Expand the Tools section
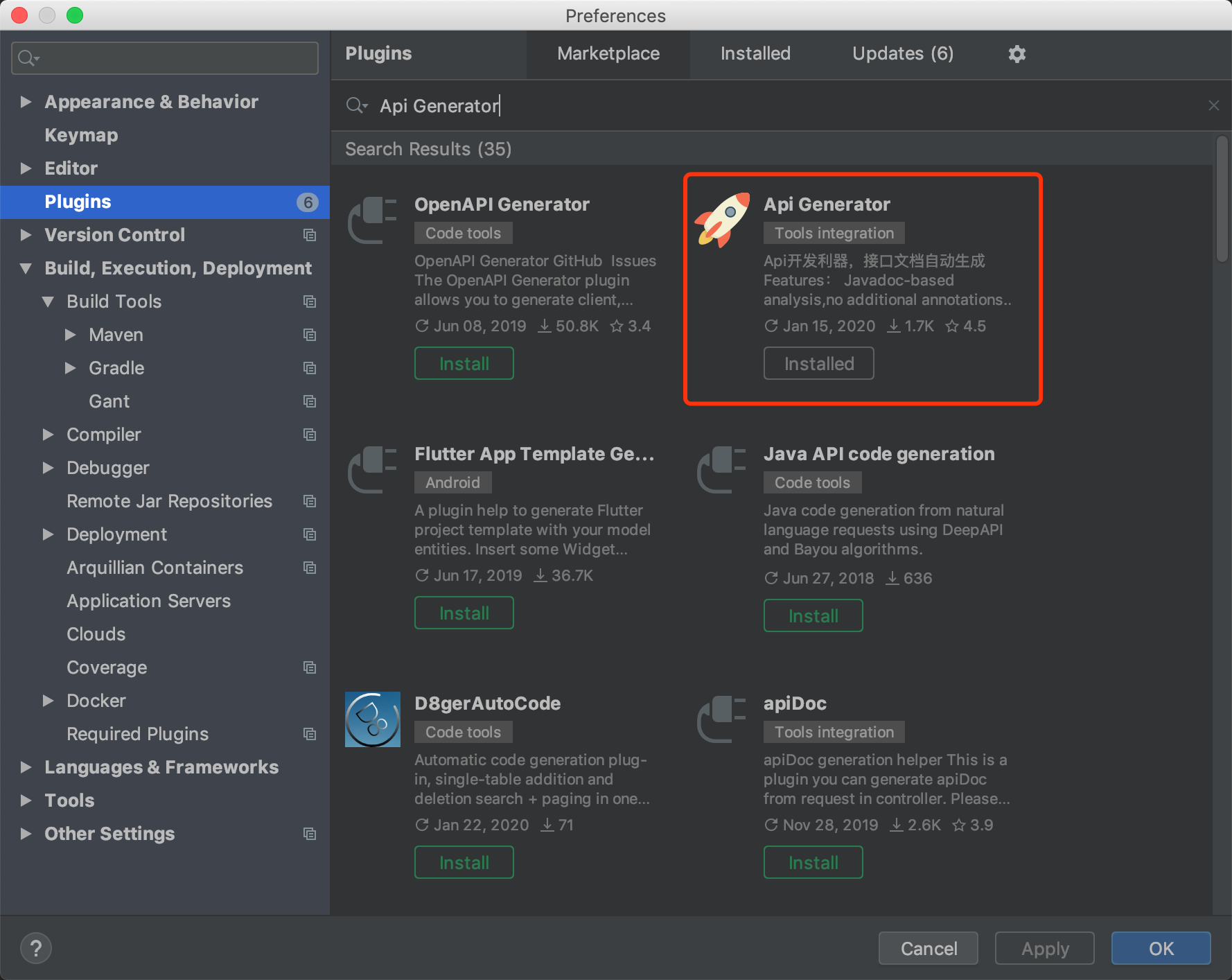 coord(26,800)
